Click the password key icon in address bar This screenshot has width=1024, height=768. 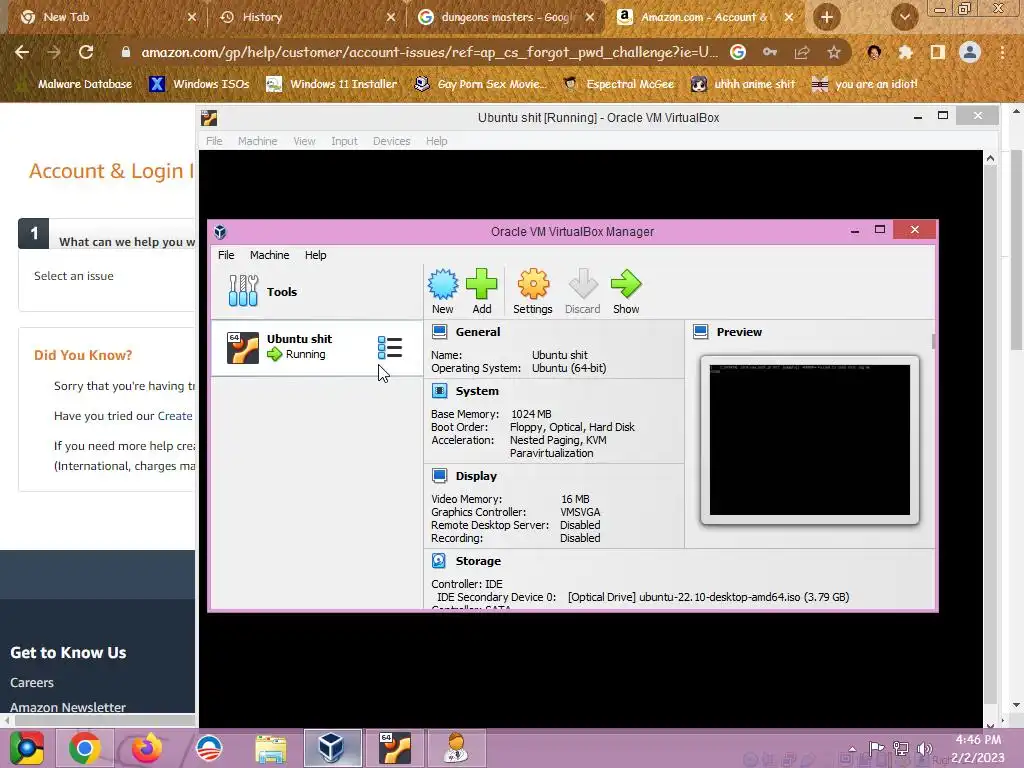pos(770,52)
